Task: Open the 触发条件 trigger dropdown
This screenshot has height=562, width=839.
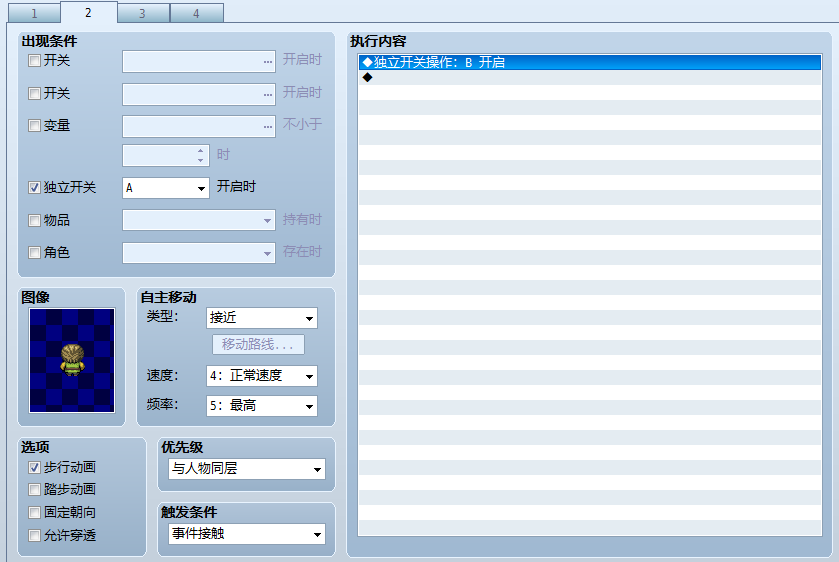Action: tap(247, 534)
